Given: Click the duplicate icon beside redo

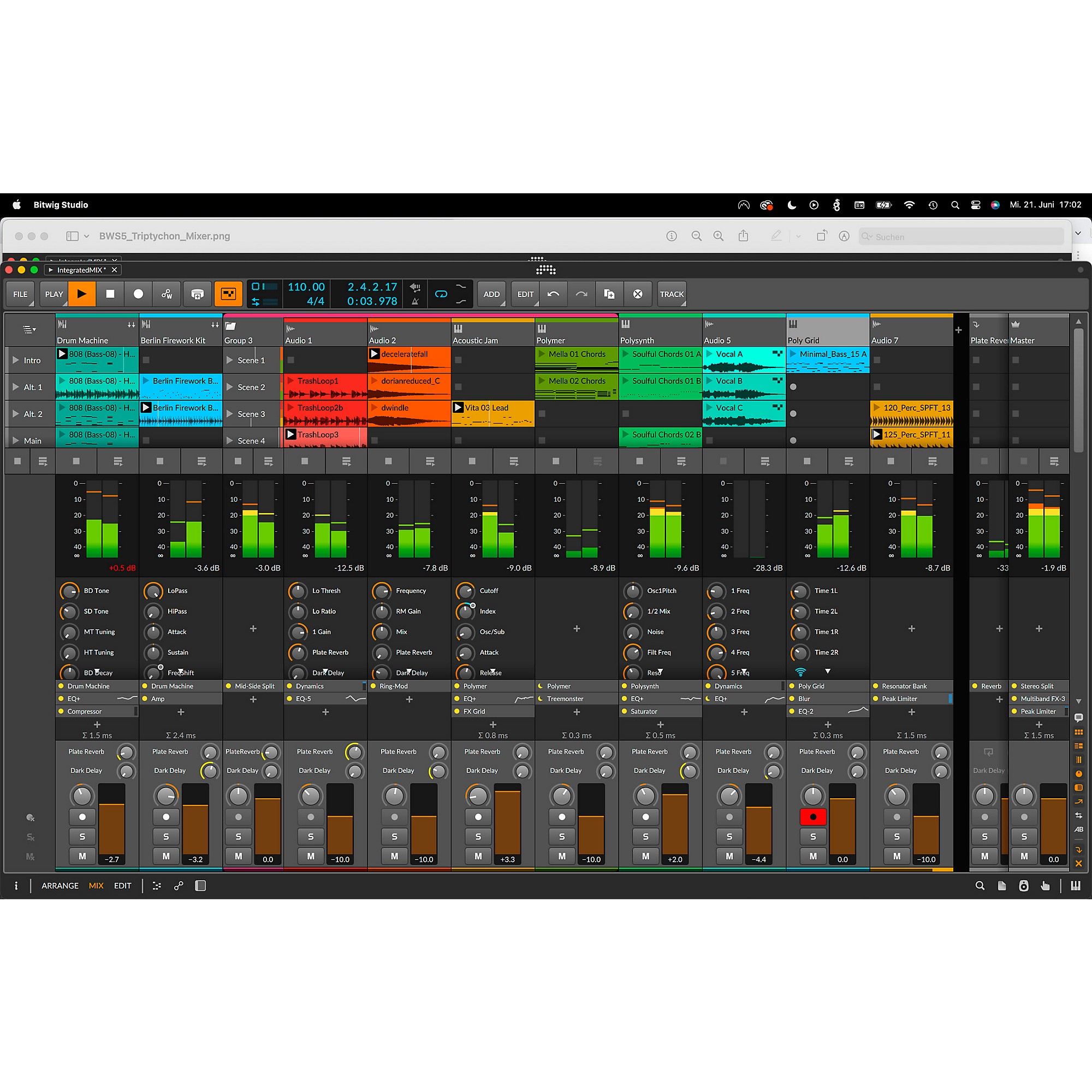Looking at the screenshot, I should [609, 294].
